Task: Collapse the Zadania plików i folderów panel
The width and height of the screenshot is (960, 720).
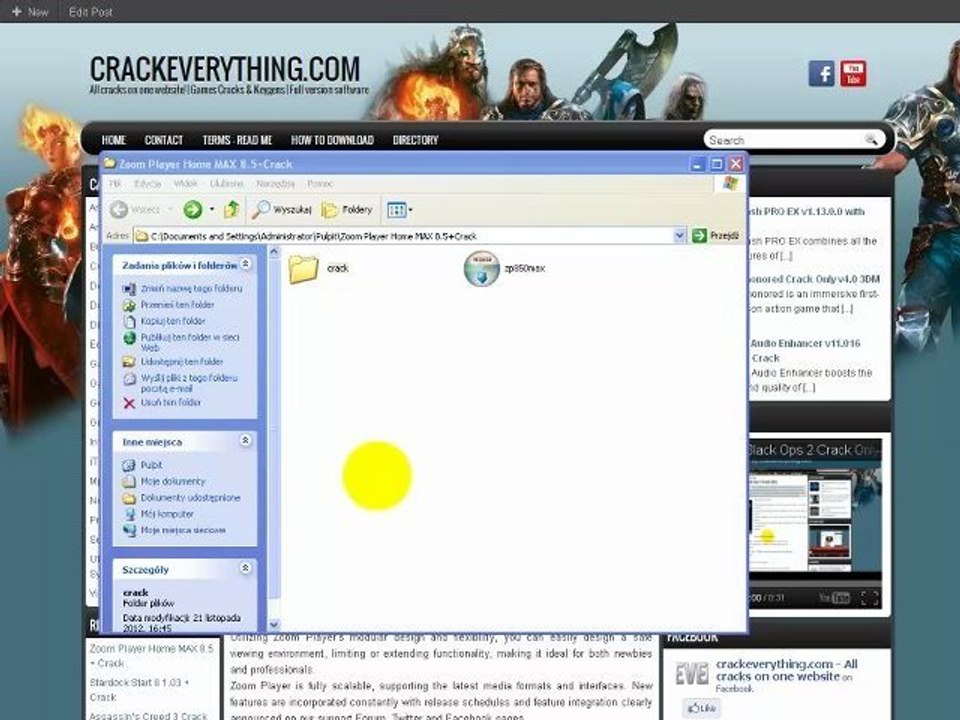Action: (x=246, y=264)
